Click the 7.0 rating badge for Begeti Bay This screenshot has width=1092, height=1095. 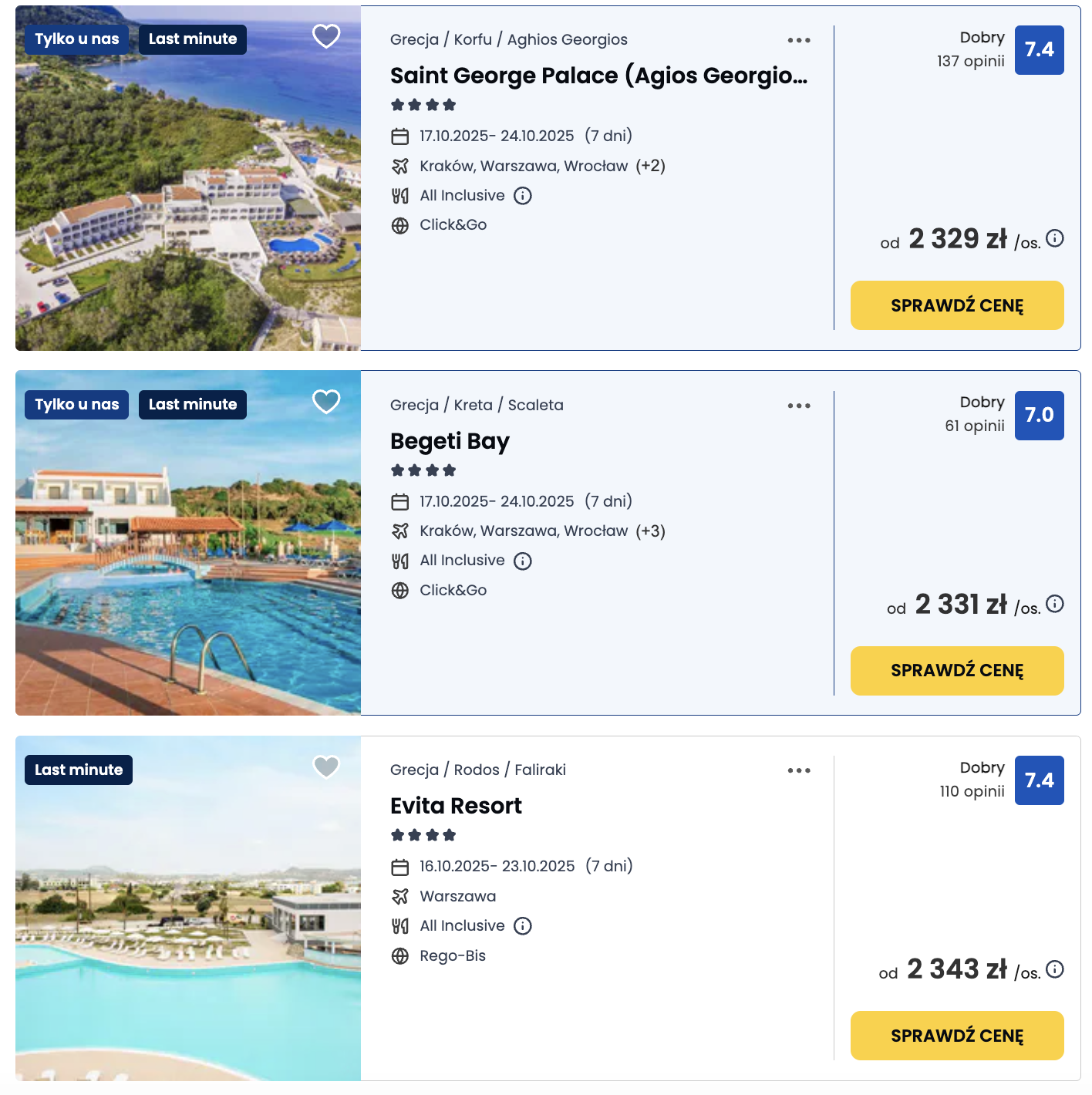pyautogui.click(x=1039, y=416)
